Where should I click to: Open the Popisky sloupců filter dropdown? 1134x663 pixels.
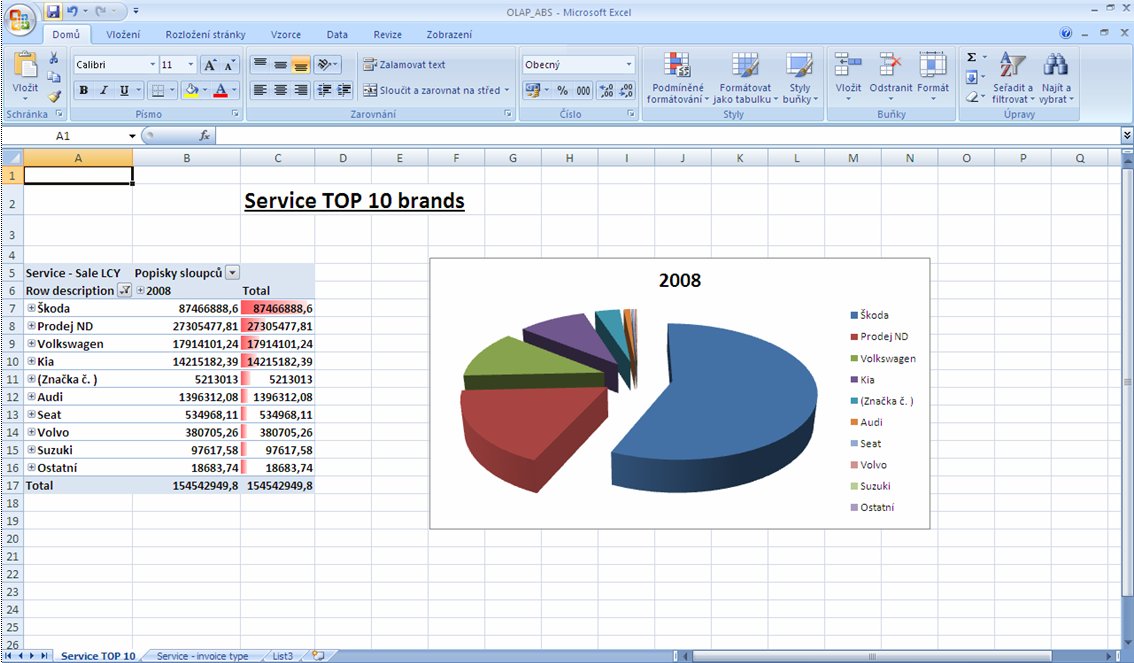[x=232, y=273]
